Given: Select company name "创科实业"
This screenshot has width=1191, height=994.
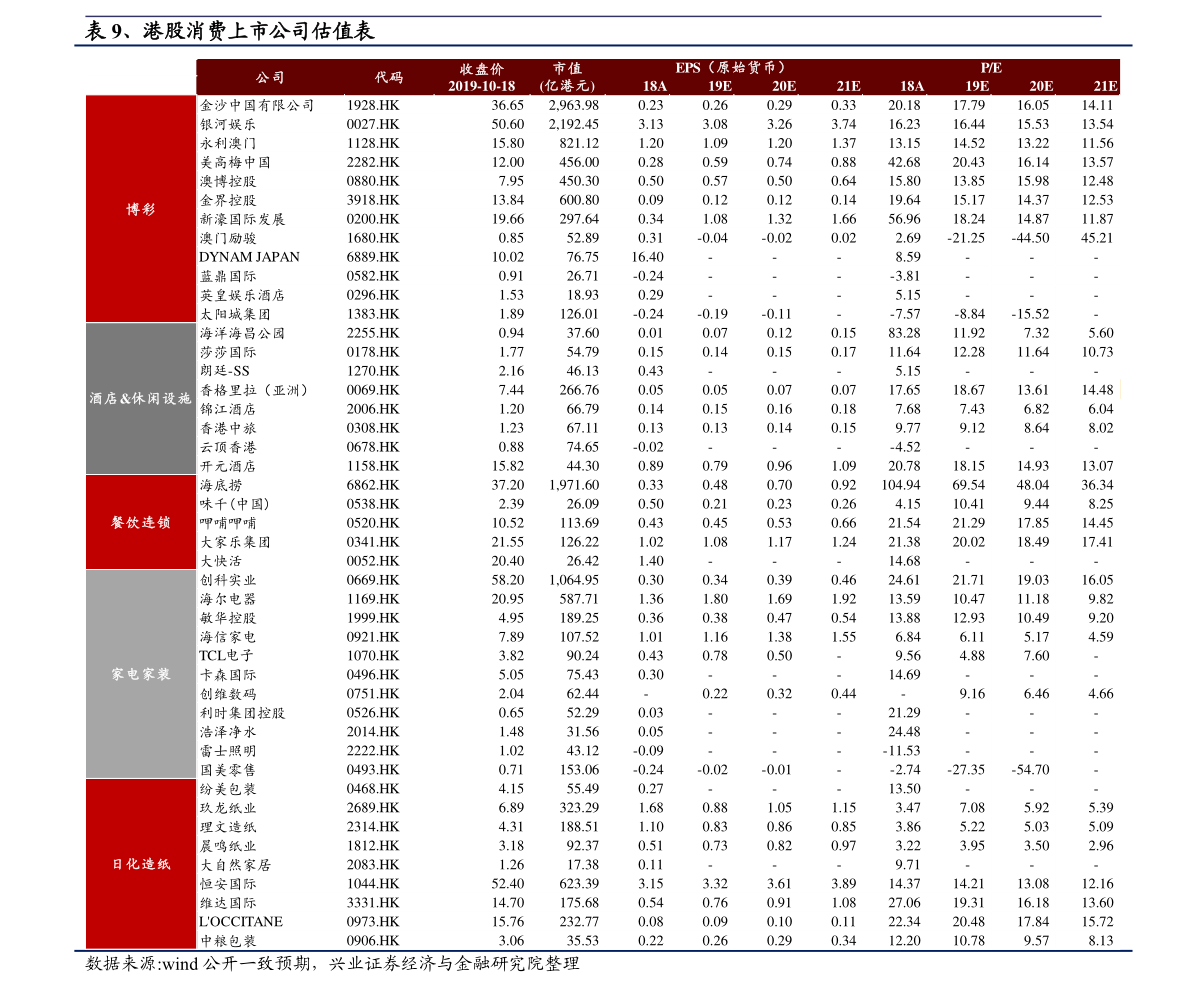Looking at the screenshot, I should 228,580.
